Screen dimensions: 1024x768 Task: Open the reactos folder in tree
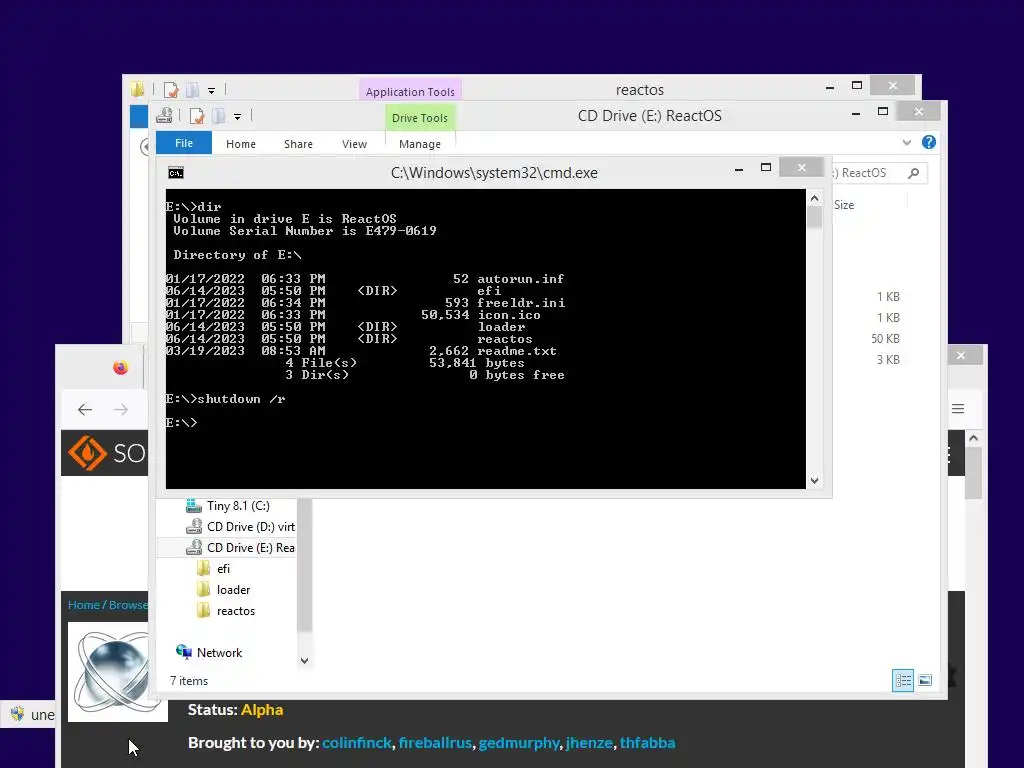click(236, 611)
